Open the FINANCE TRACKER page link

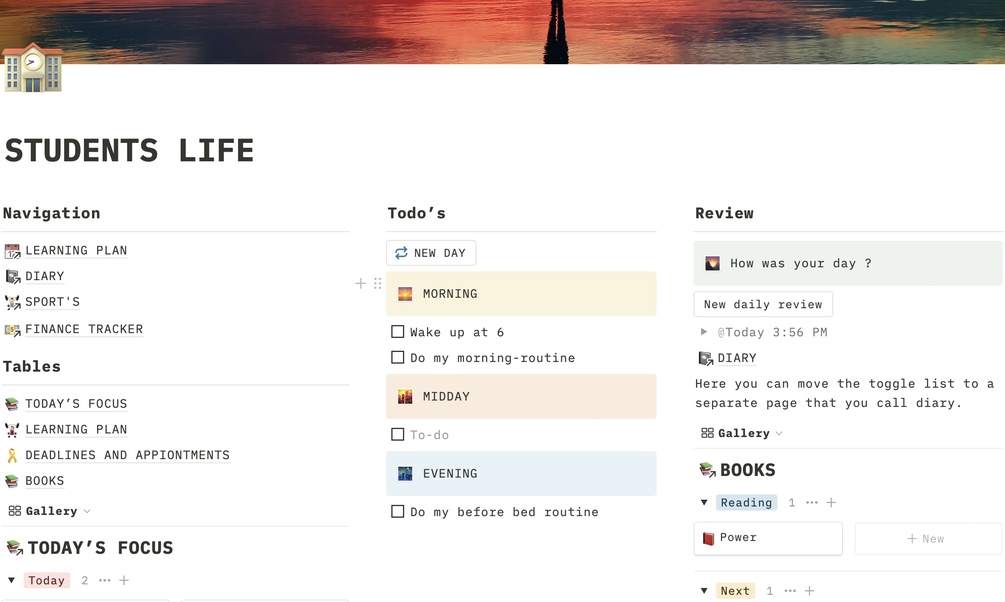(84, 329)
